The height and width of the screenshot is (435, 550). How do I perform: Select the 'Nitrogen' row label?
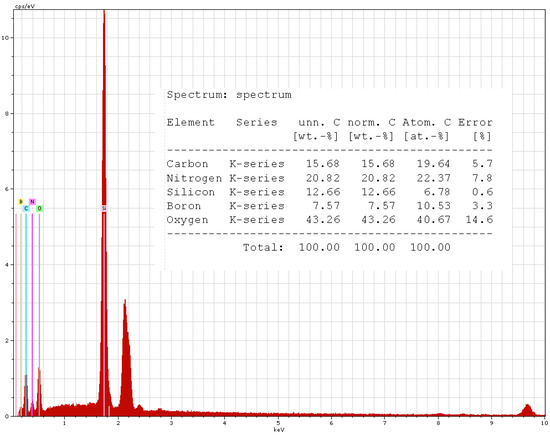point(194,178)
